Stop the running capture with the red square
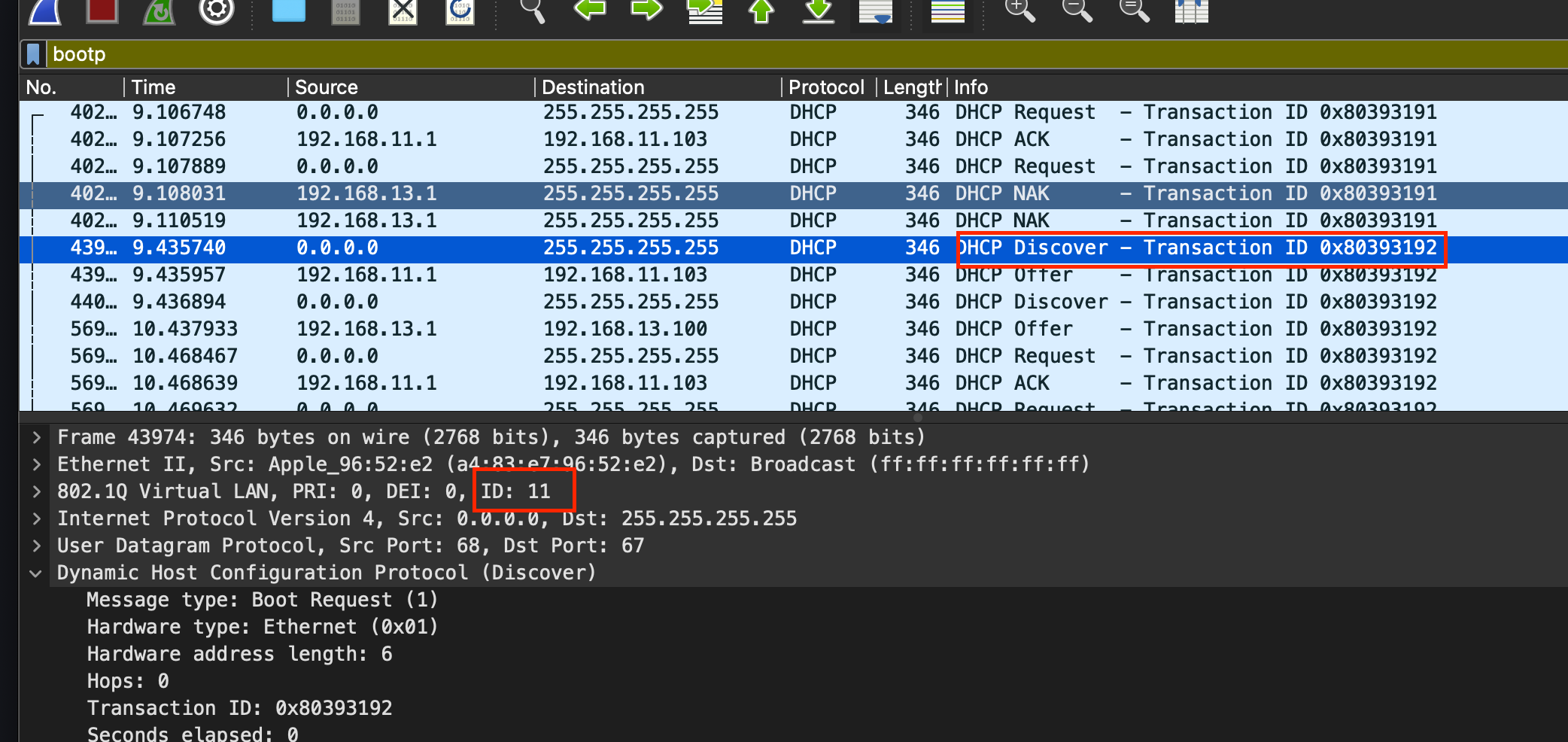Image resolution: width=1568 pixels, height=742 pixels. click(102, 11)
